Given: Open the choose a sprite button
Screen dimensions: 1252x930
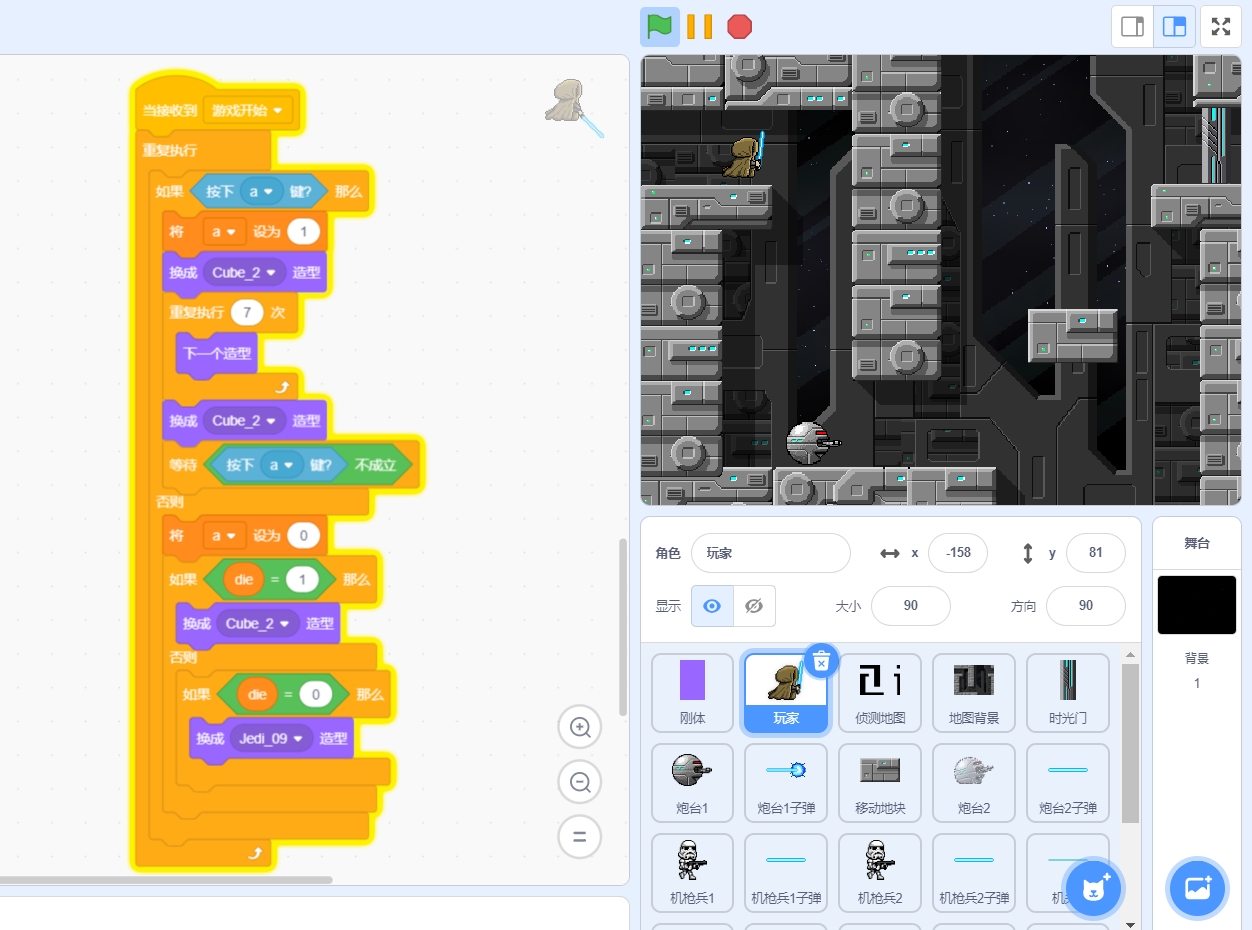Looking at the screenshot, I should coord(1095,887).
